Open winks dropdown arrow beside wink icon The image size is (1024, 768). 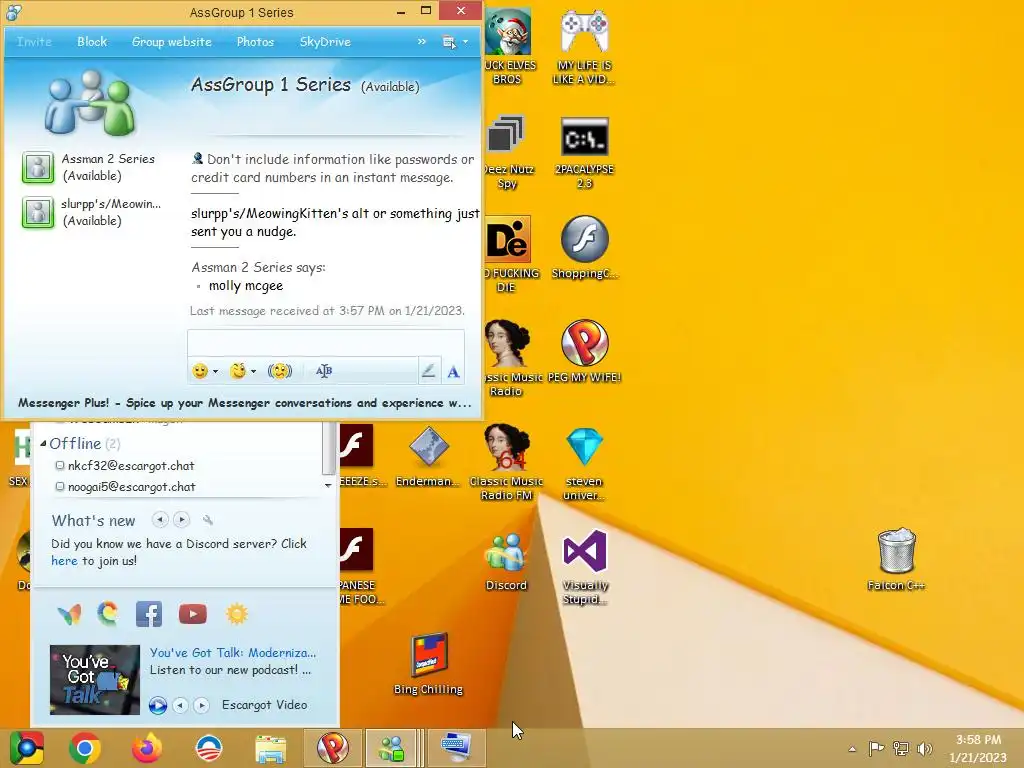point(253,372)
